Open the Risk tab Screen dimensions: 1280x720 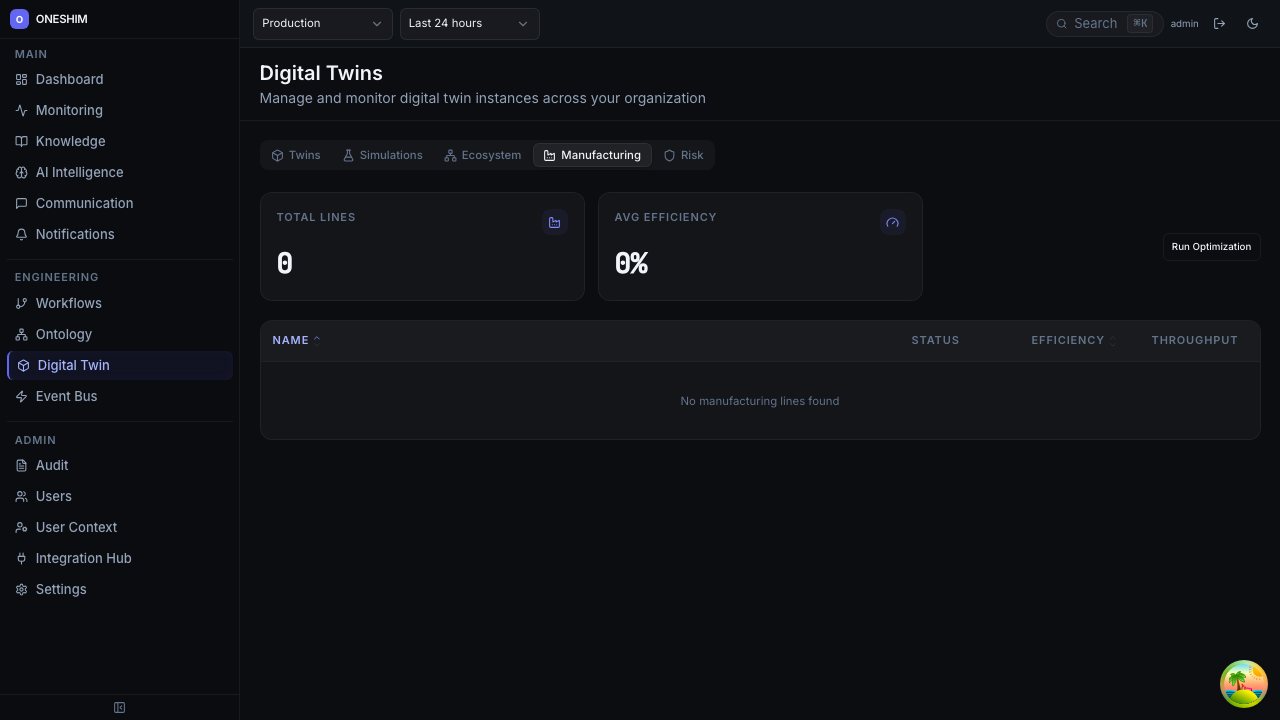click(x=683, y=155)
